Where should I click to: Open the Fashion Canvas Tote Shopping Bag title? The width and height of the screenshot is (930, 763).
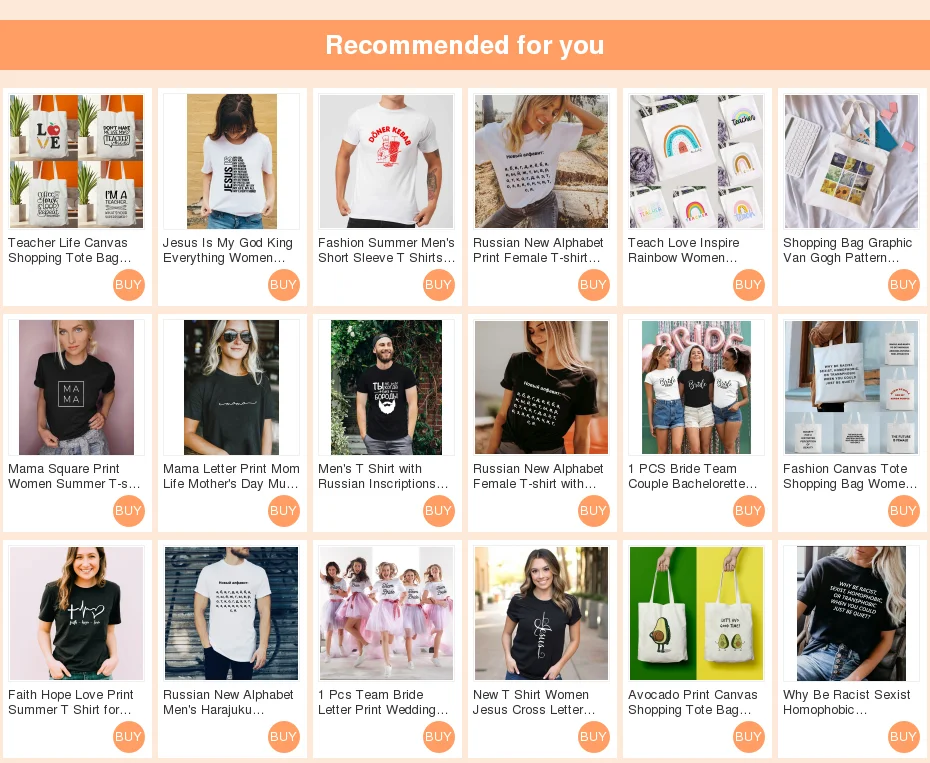tap(850, 476)
